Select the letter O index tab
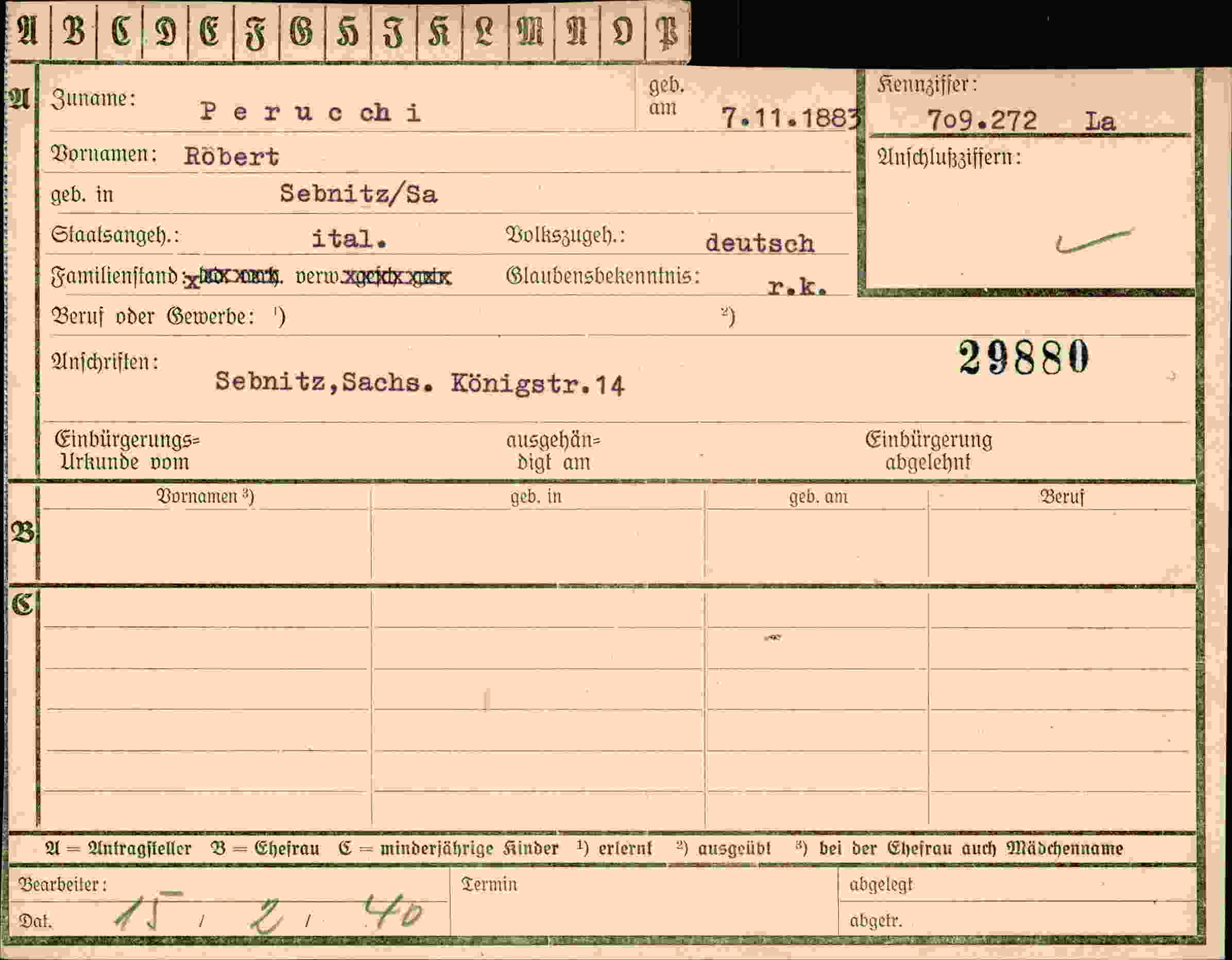This screenshot has height=960, width=1232. (622, 31)
